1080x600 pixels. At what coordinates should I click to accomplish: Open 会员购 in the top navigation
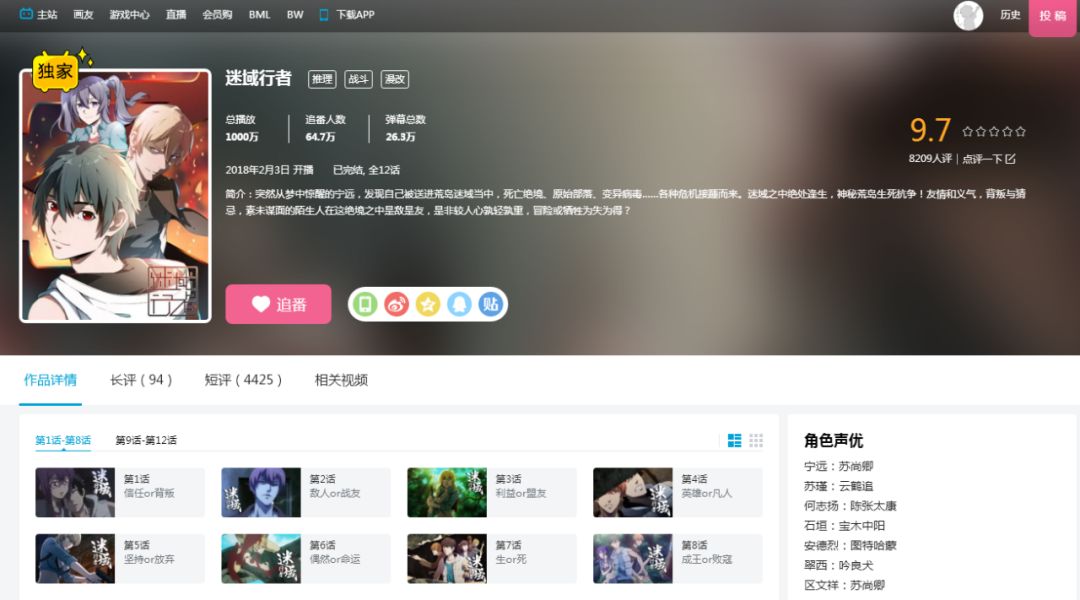pos(217,14)
